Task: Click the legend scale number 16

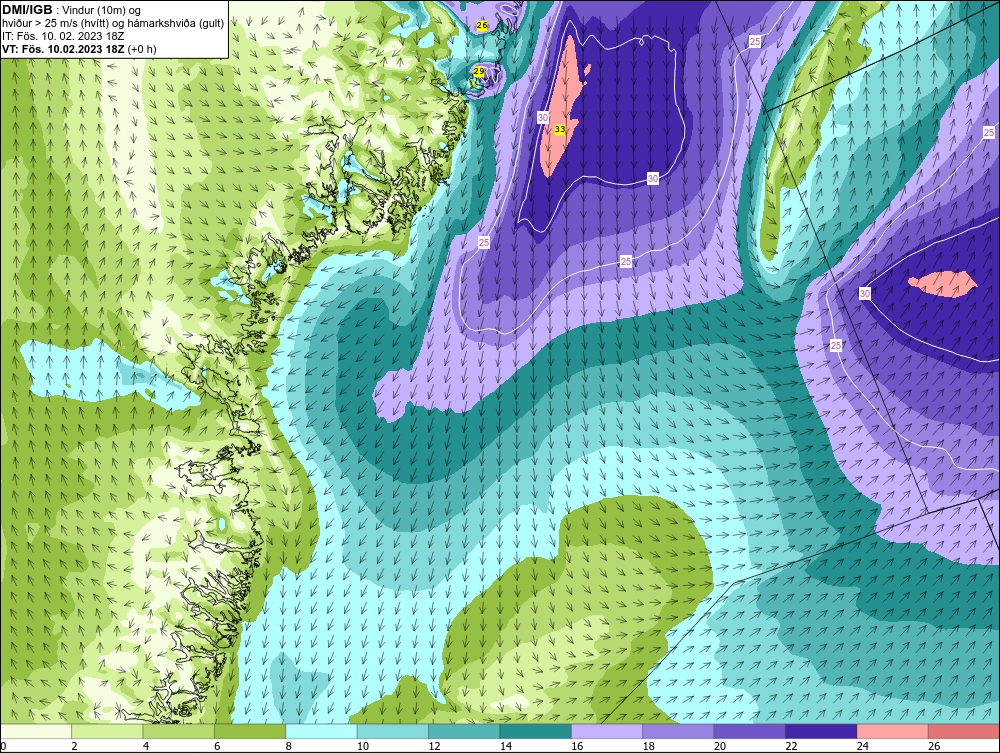Action: 577,746
